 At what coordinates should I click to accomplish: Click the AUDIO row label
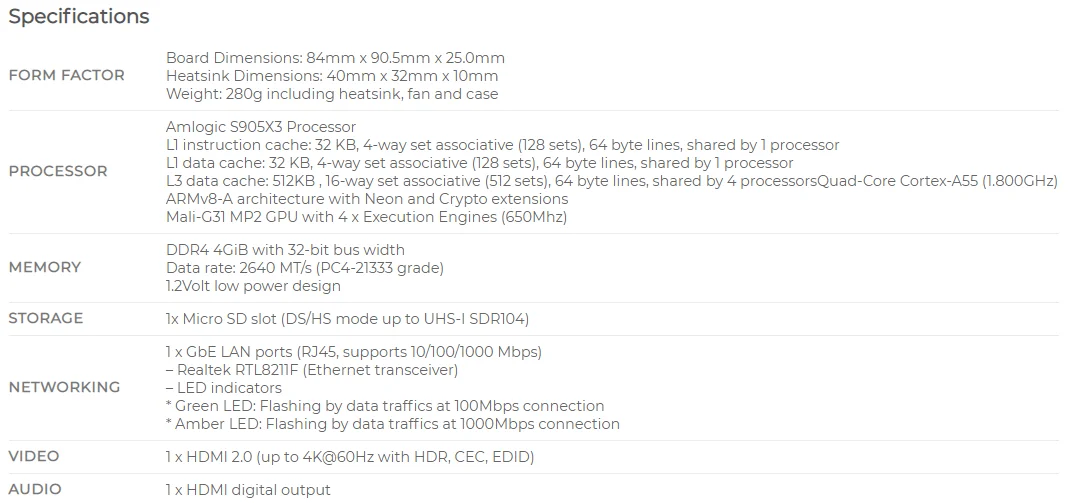(x=35, y=490)
